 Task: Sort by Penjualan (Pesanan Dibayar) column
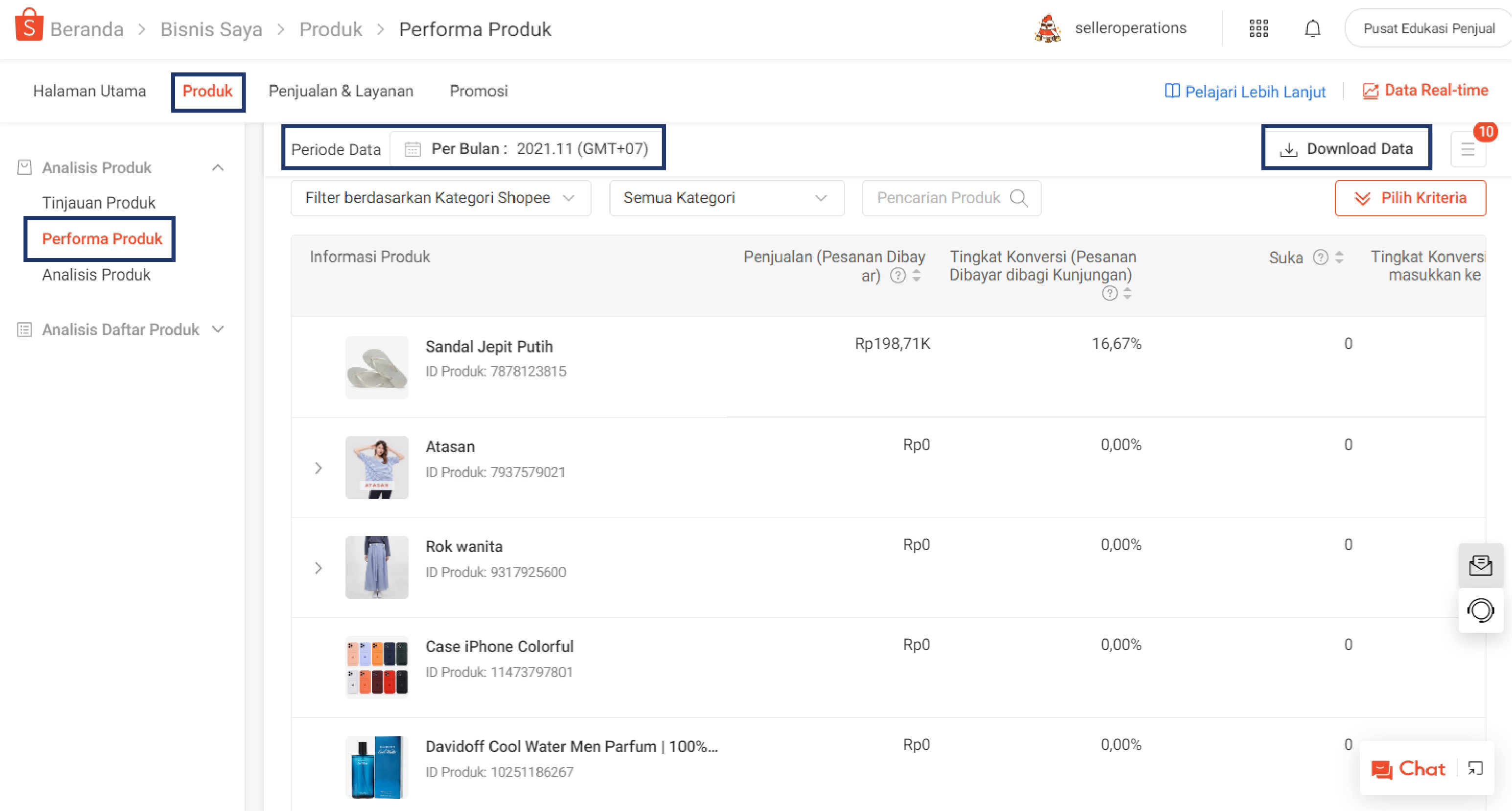pyautogui.click(x=916, y=276)
